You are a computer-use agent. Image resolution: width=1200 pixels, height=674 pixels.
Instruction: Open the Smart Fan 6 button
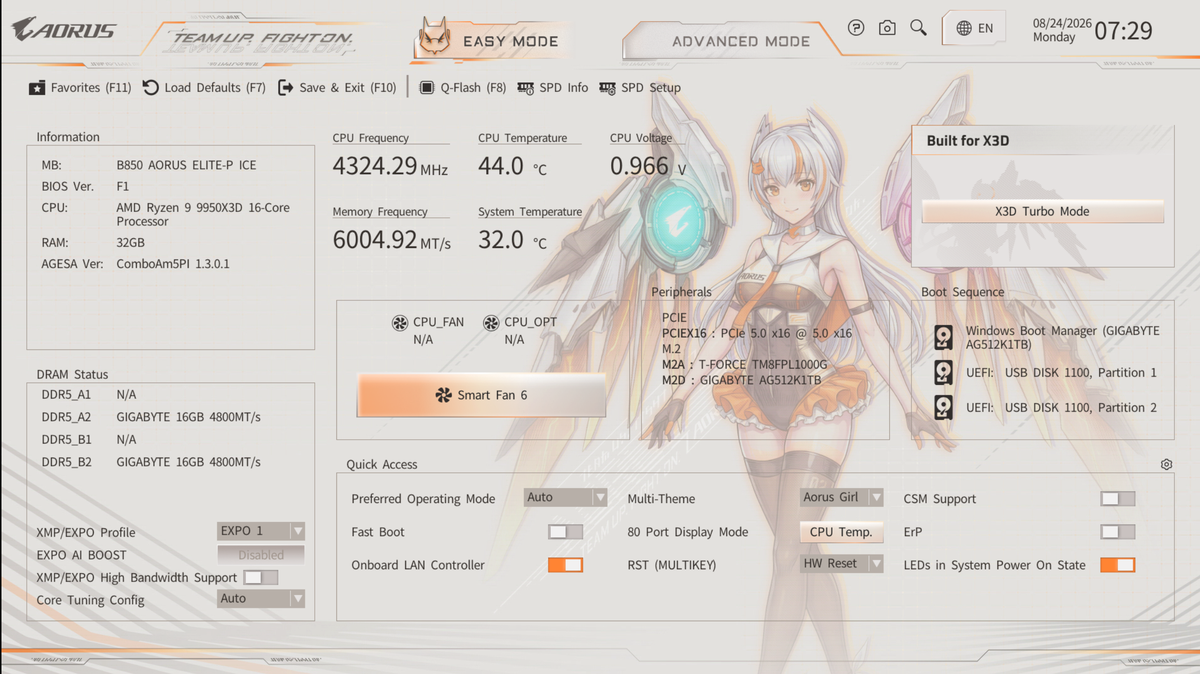point(481,395)
